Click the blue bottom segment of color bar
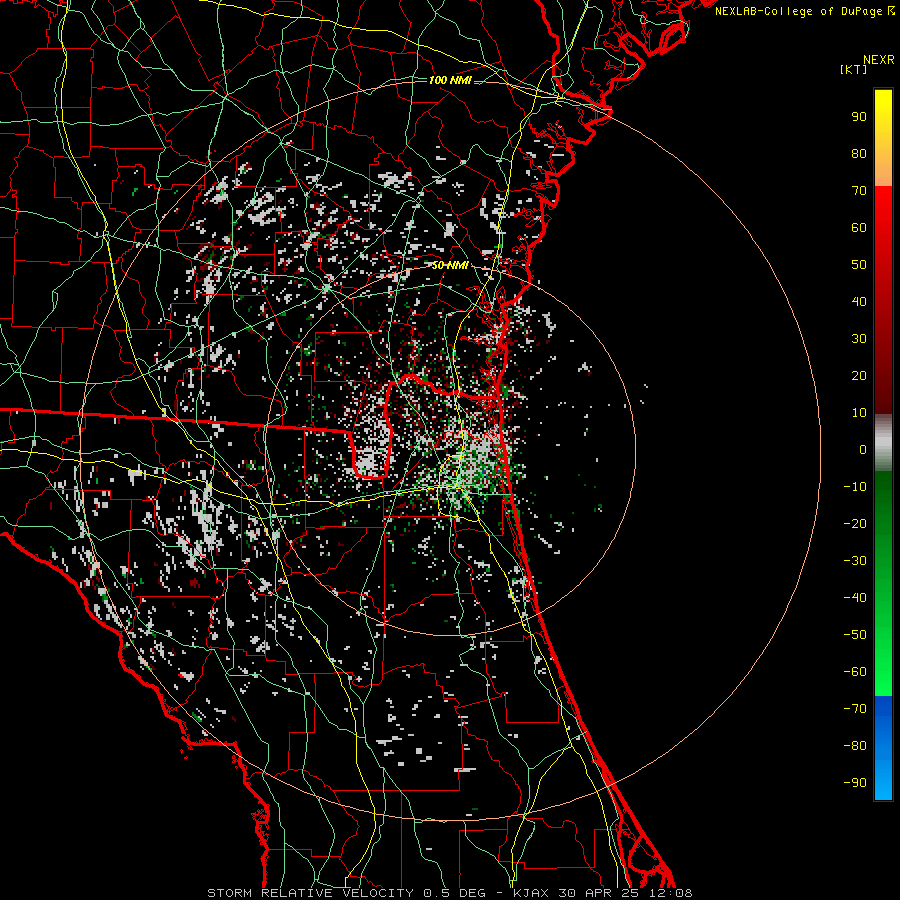Screen dimensions: 900x900 (883, 748)
